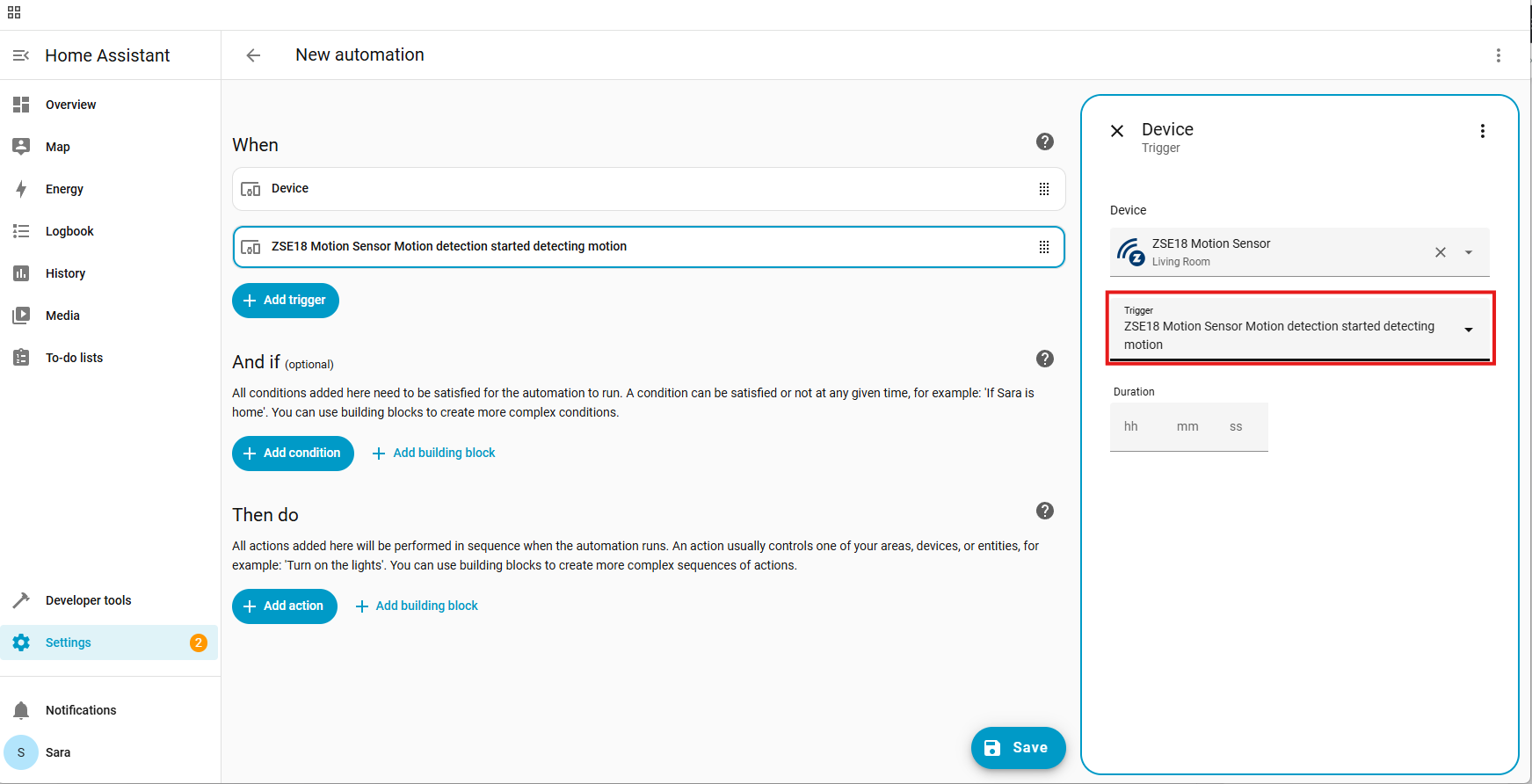
Task: Open Sara's user profile
Action: click(x=110, y=752)
